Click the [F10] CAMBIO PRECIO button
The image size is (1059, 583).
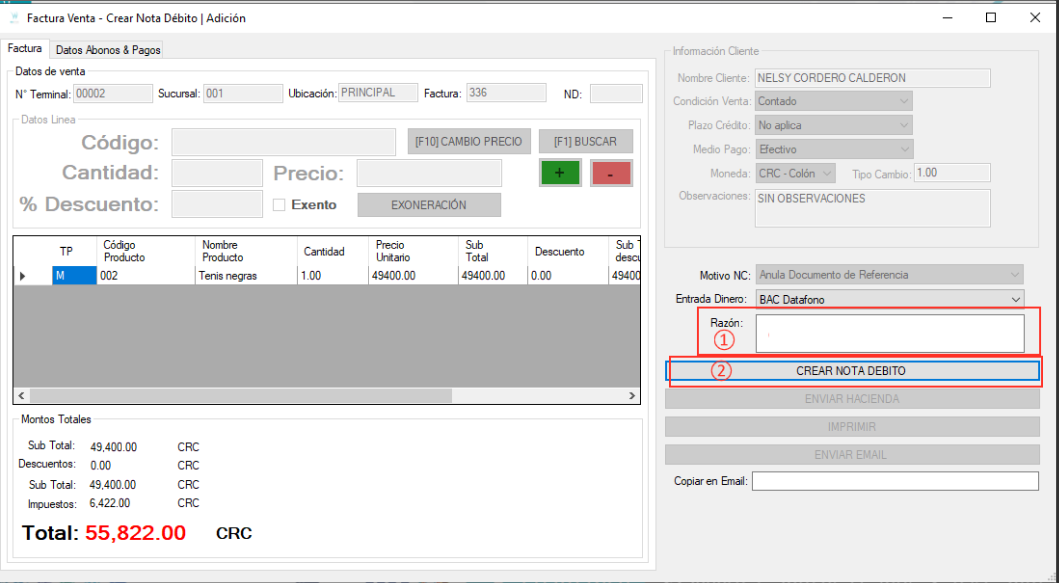[x=469, y=142]
